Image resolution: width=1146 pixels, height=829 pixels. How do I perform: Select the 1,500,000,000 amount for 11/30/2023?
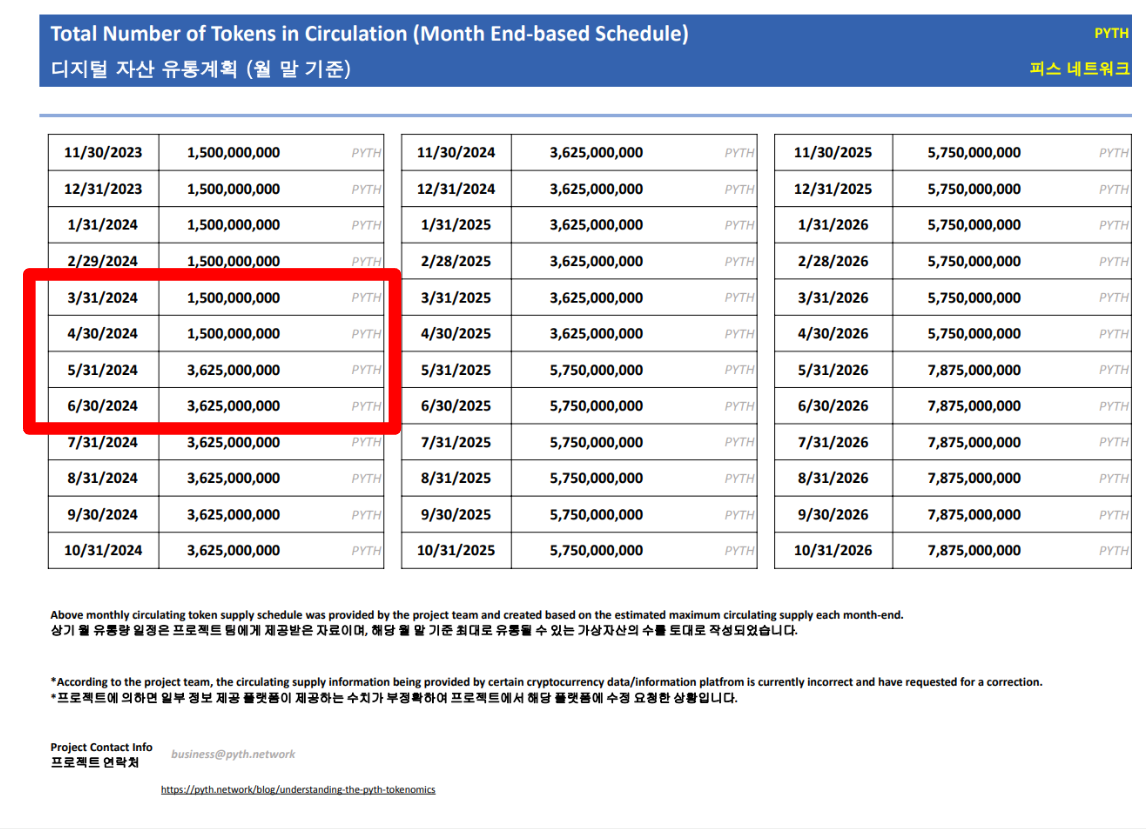pos(233,153)
